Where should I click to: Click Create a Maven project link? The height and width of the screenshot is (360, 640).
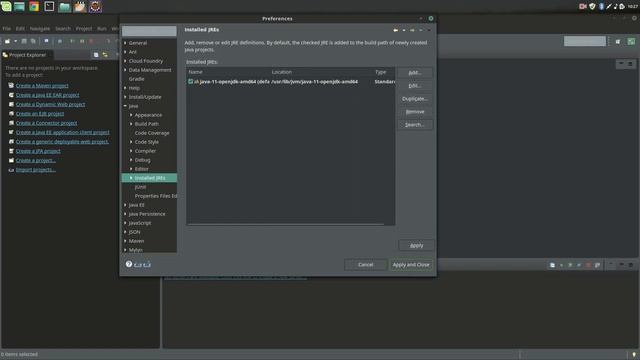(x=42, y=86)
